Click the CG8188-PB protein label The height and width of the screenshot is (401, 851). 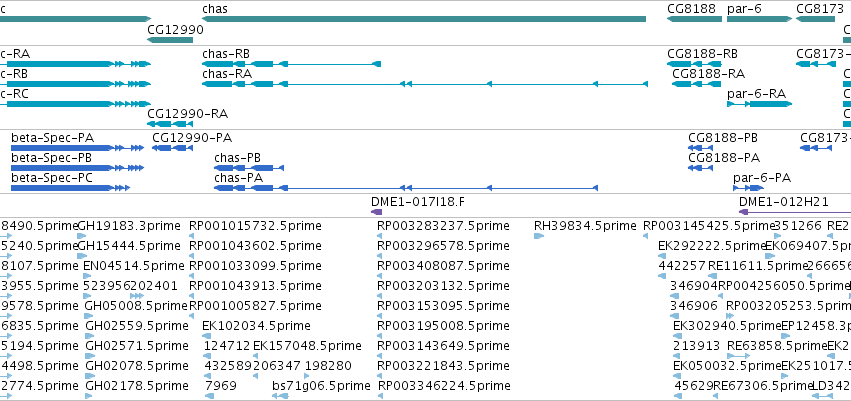click(x=723, y=138)
